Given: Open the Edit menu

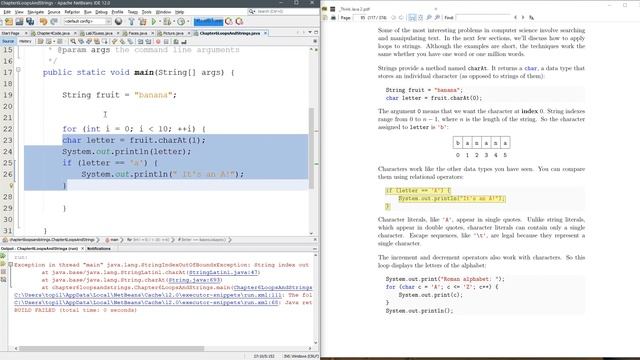Looking at the screenshot, I should (7, 12).
